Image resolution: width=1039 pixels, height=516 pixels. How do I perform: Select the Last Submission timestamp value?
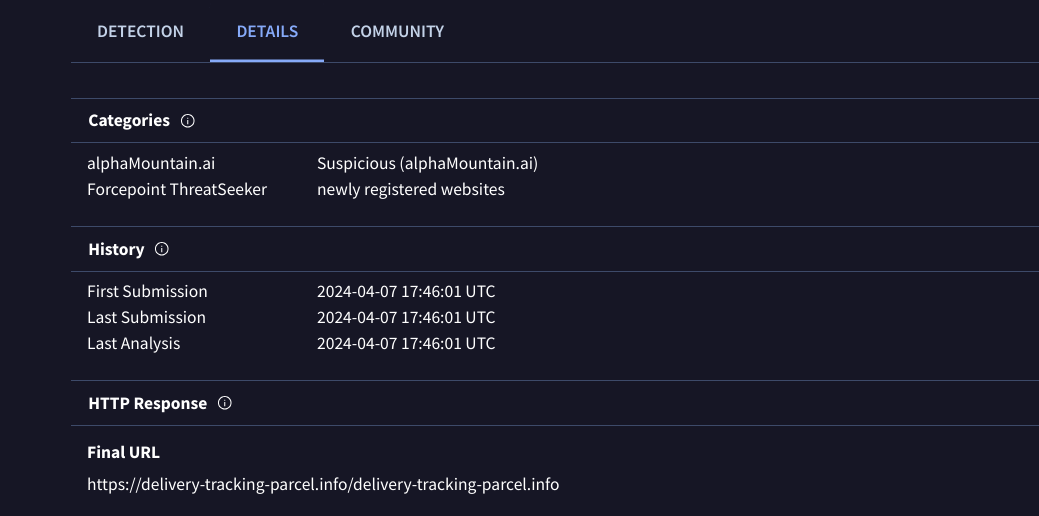pyautogui.click(x=406, y=318)
